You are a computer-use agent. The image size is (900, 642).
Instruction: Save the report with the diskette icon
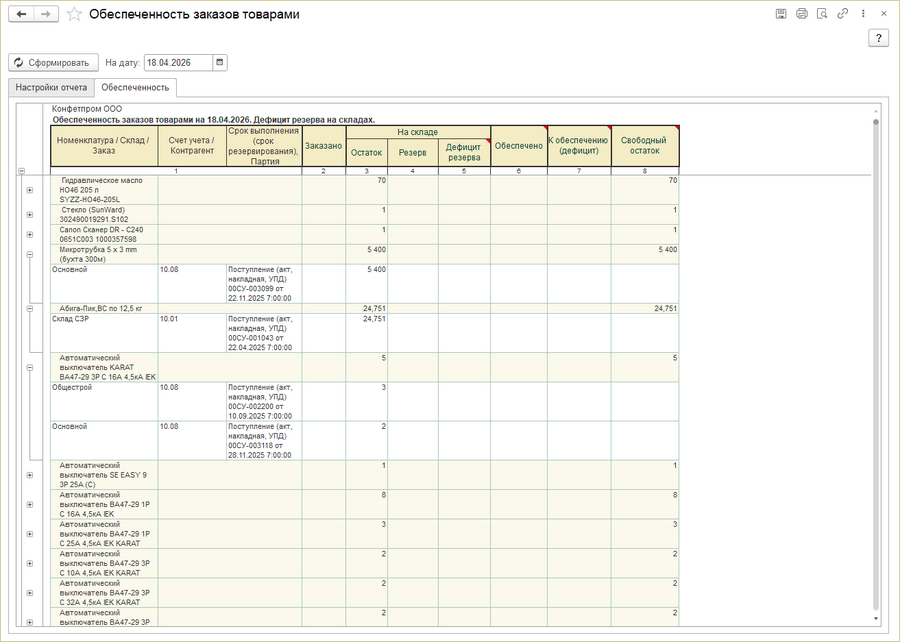point(781,14)
